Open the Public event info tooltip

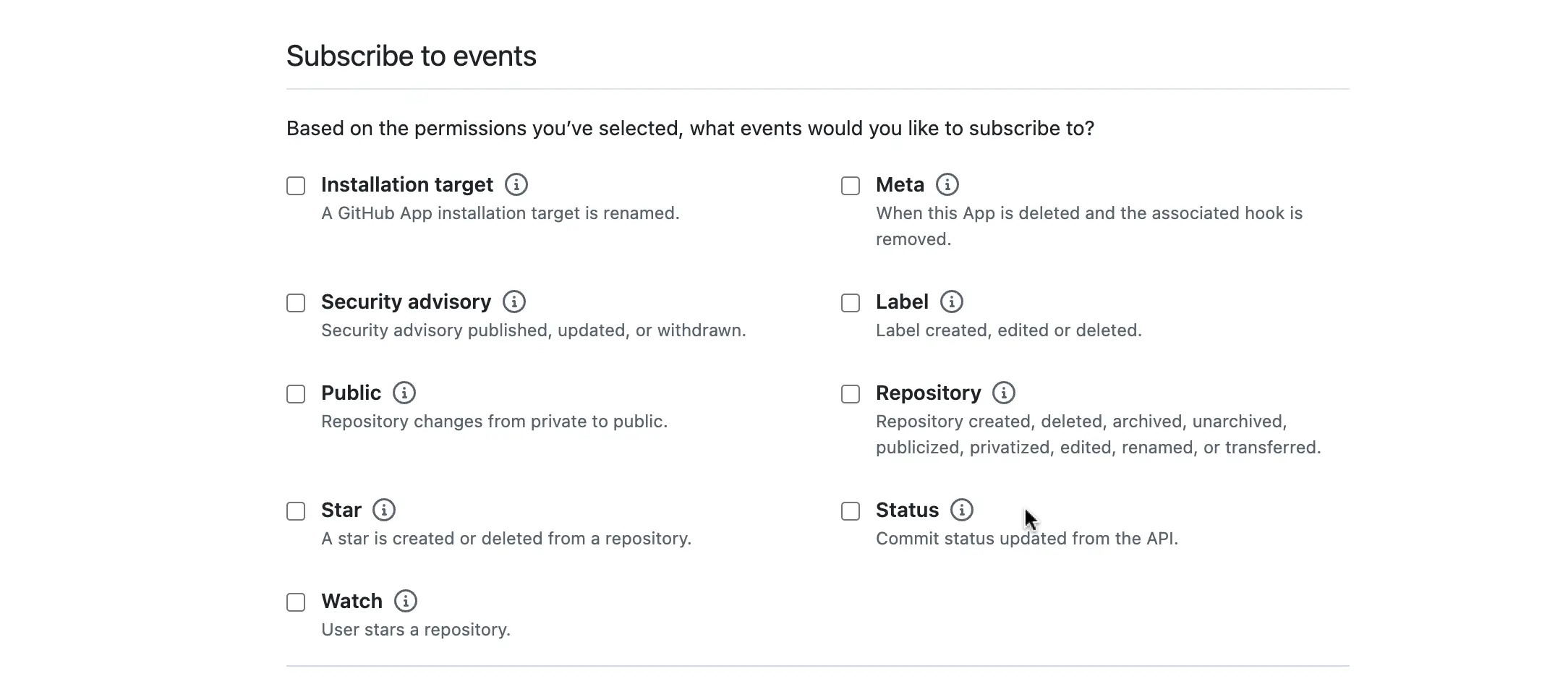pos(404,393)
